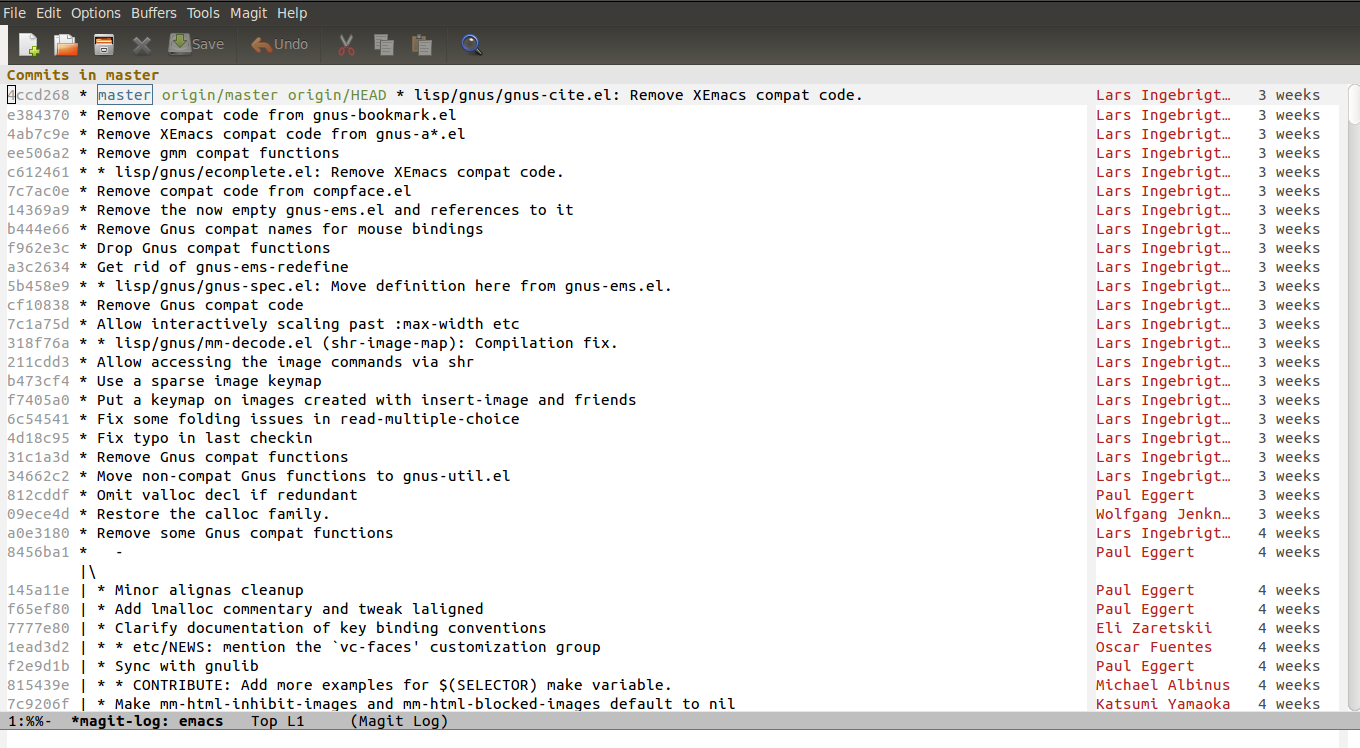Screen dimensions: 1360x748
Task: Select commit hash 4ab7c9e
Action: click(x=39, y=134)
